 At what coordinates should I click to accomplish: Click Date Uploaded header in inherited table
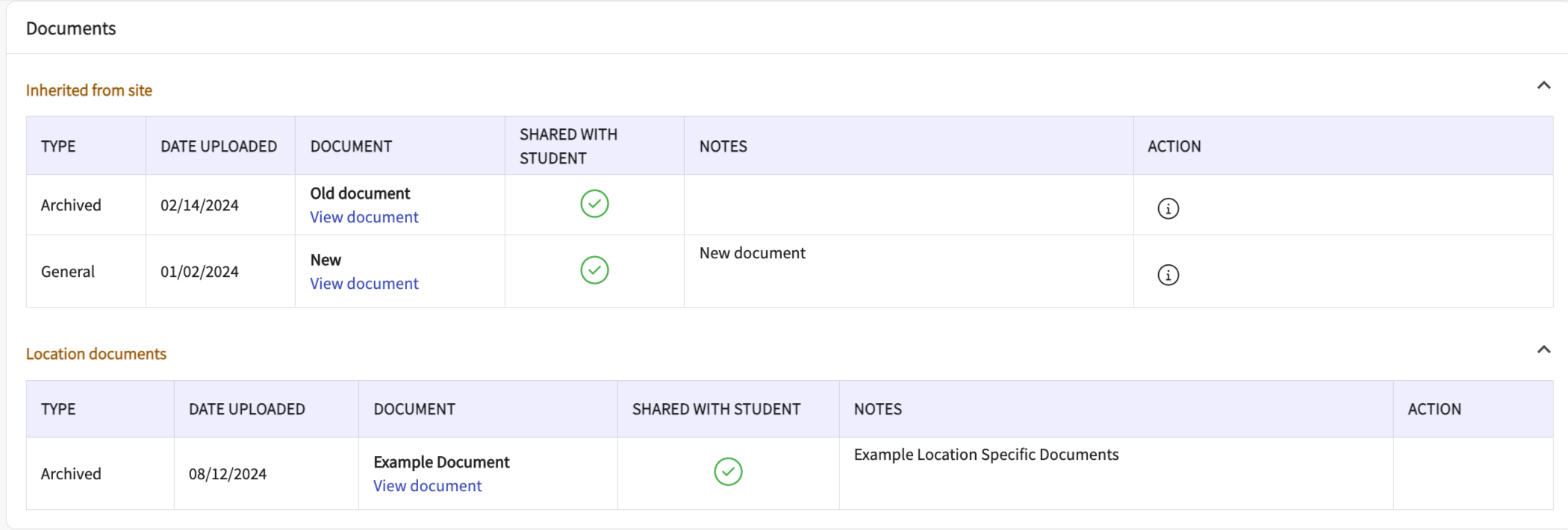click(219, 146)
